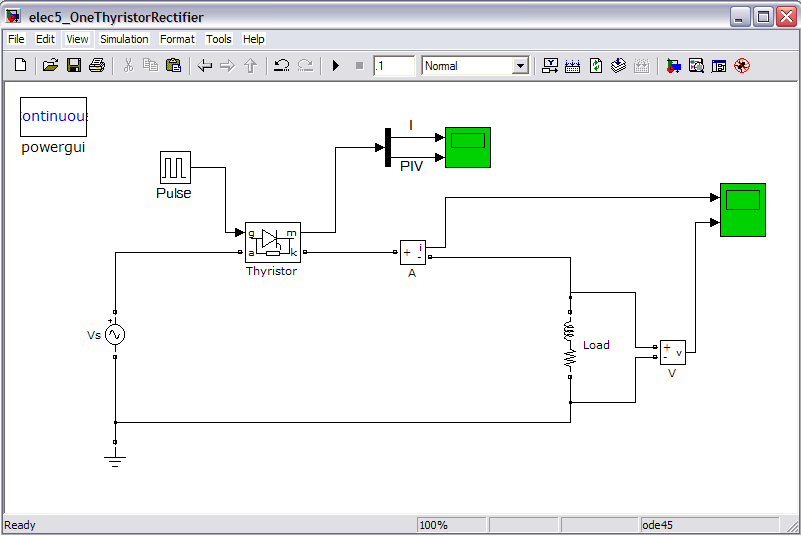The width and height of the screenshot is (801, 536).
Task: Click the Paste clipboard icon
Action: (173, 66)
